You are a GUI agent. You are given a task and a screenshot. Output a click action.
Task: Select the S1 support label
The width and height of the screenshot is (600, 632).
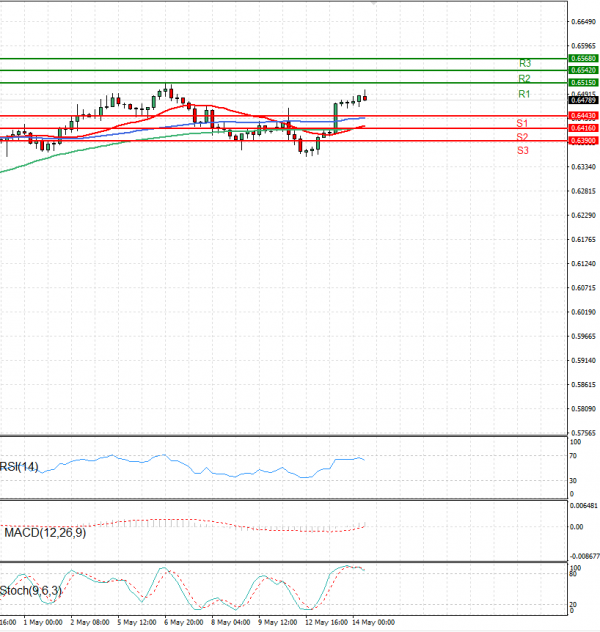[x=522, y=122]
